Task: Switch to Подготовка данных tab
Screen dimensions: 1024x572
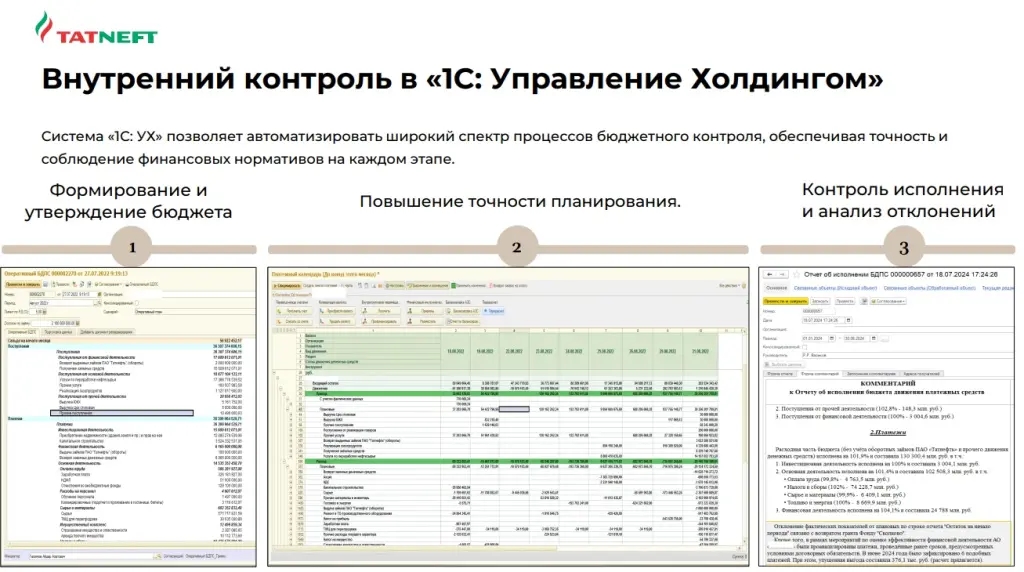Action: point(58,332)
